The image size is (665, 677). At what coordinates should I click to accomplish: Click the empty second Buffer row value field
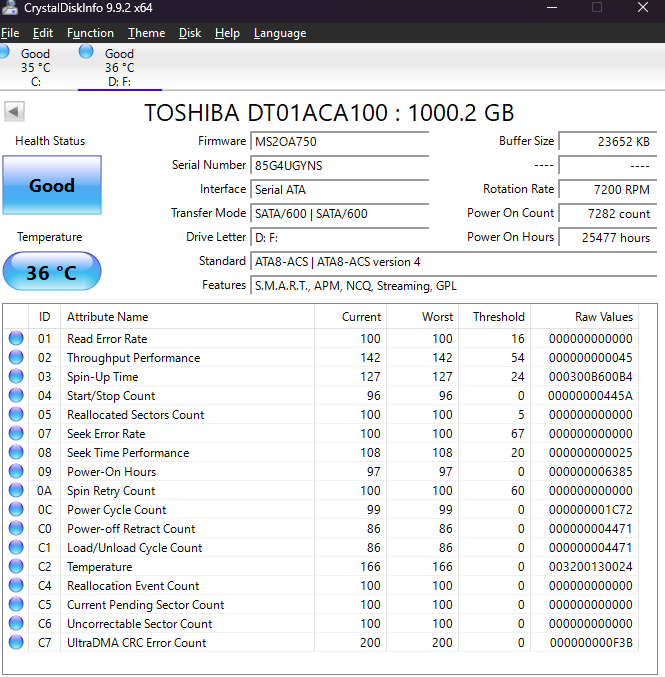click(608, 166)
